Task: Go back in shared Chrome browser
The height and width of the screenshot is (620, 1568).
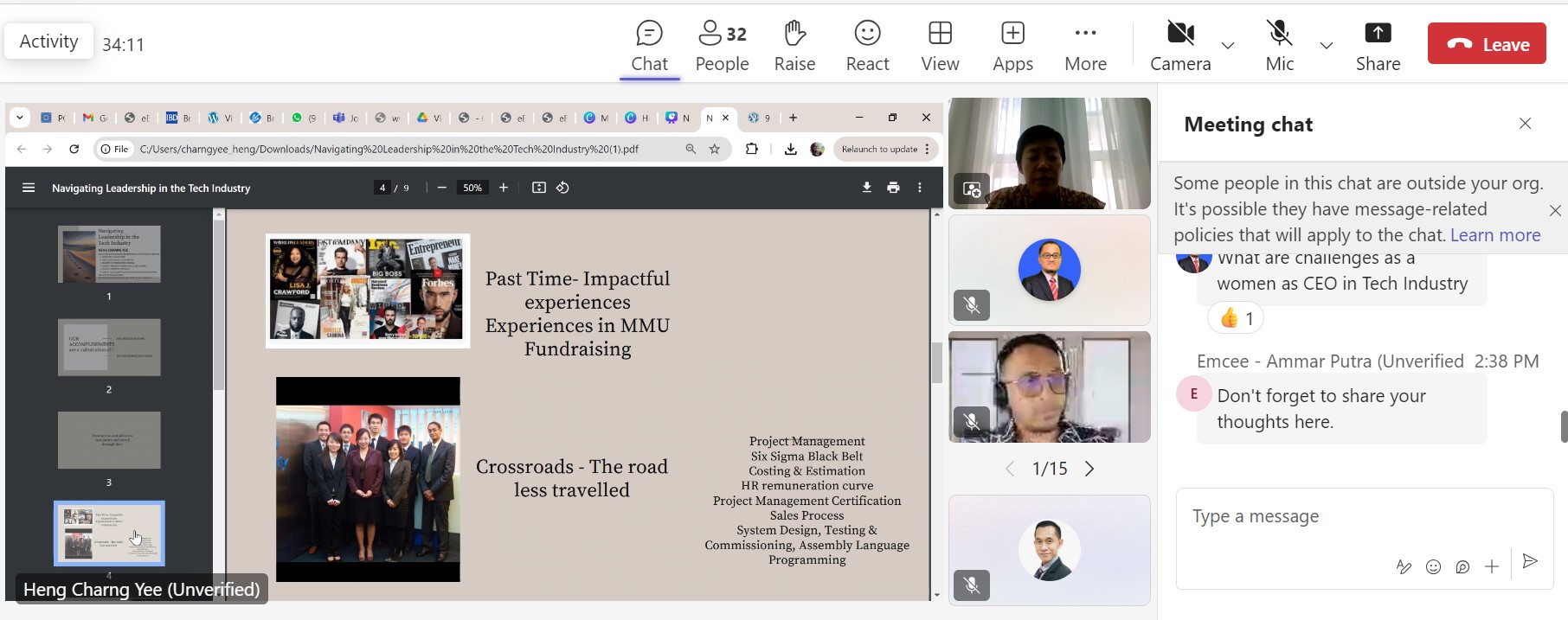Action: tap(22, 149)
